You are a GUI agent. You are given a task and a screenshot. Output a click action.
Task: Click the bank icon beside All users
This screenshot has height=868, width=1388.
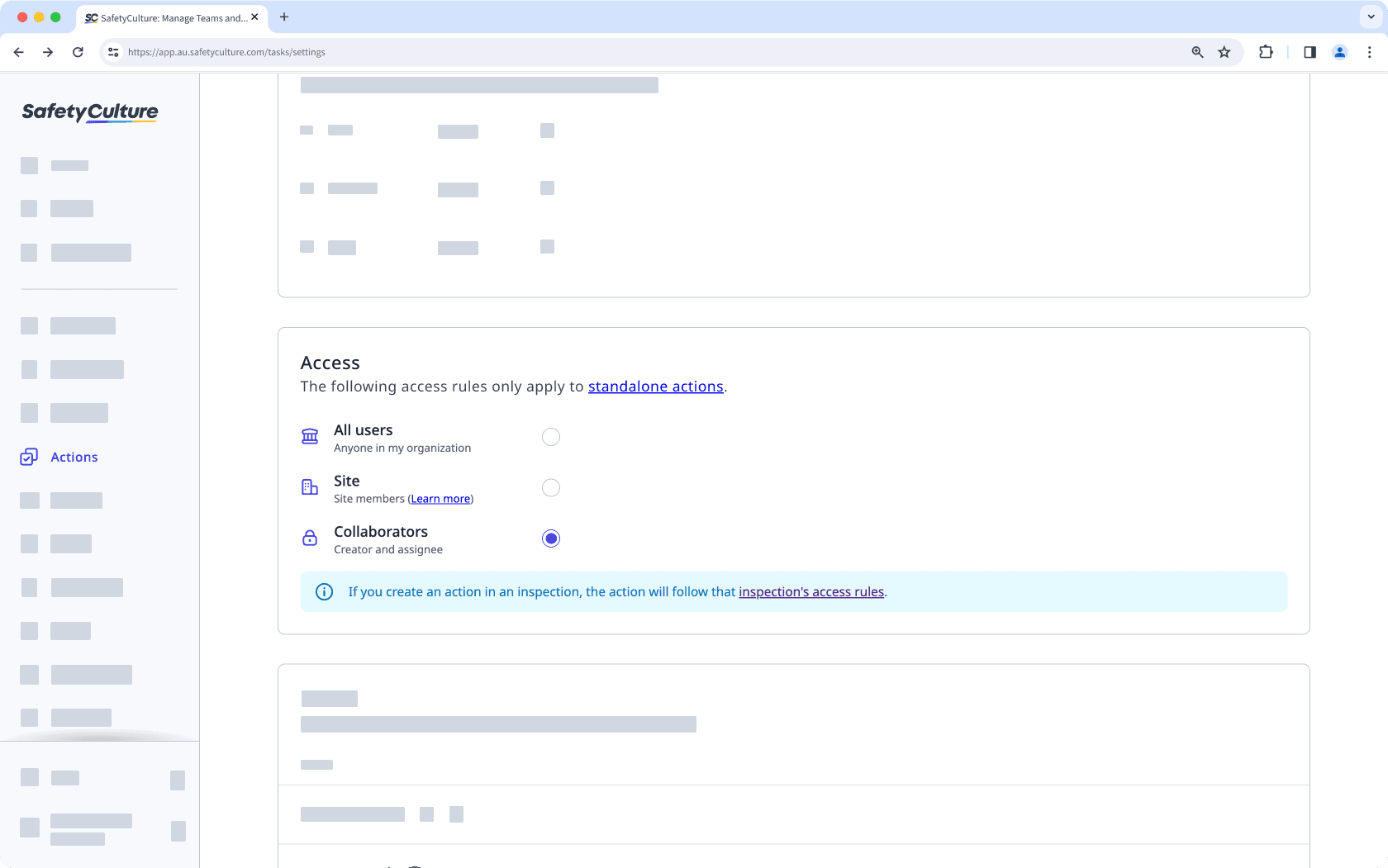(309, 437)
